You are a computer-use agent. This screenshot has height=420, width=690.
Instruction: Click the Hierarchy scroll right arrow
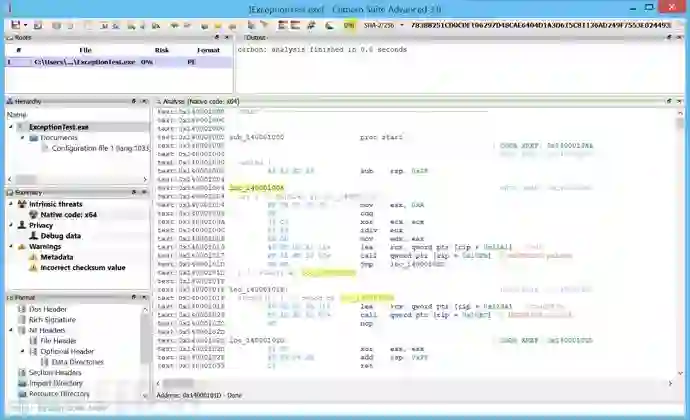pos(145,179)
